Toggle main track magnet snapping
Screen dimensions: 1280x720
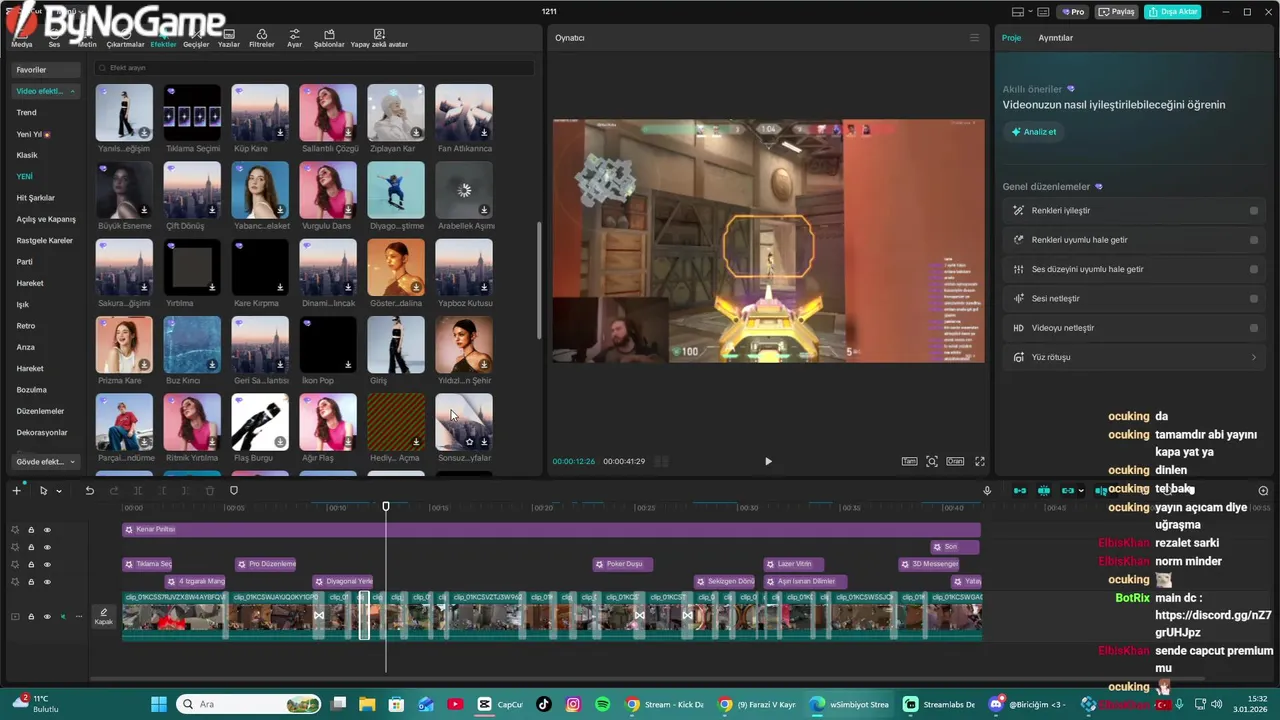(1020, 490)
